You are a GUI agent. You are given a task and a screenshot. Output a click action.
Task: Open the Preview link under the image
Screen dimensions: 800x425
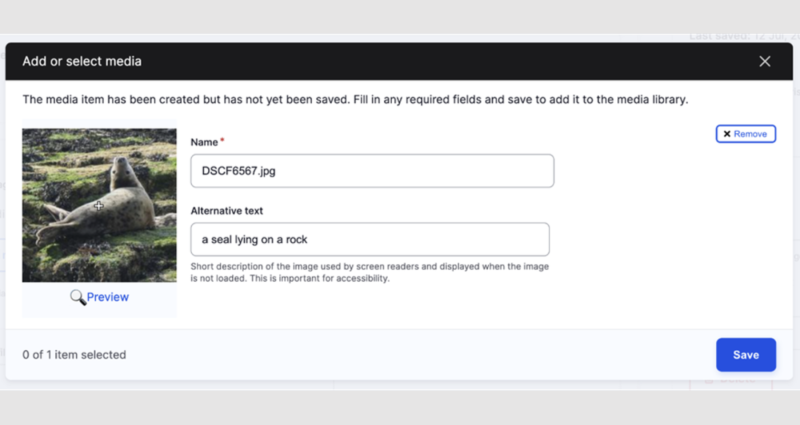(x=108, y=297)
